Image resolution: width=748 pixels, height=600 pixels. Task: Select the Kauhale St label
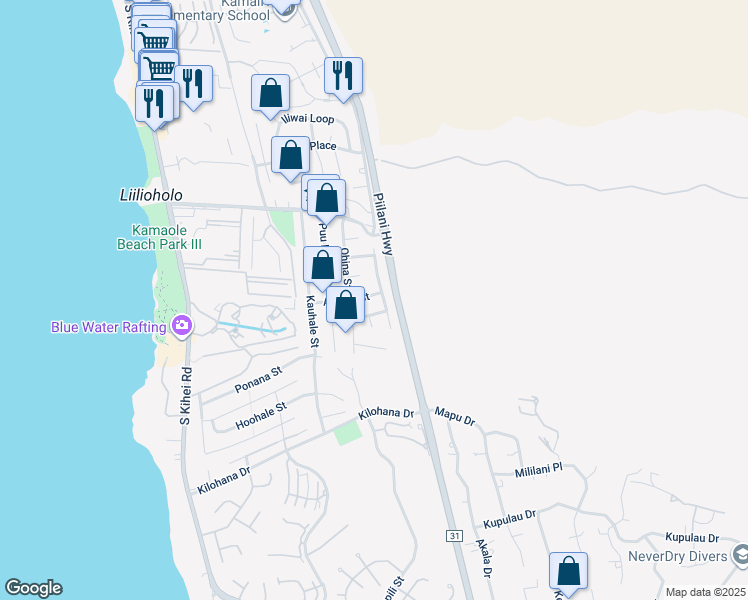(312, 321)
